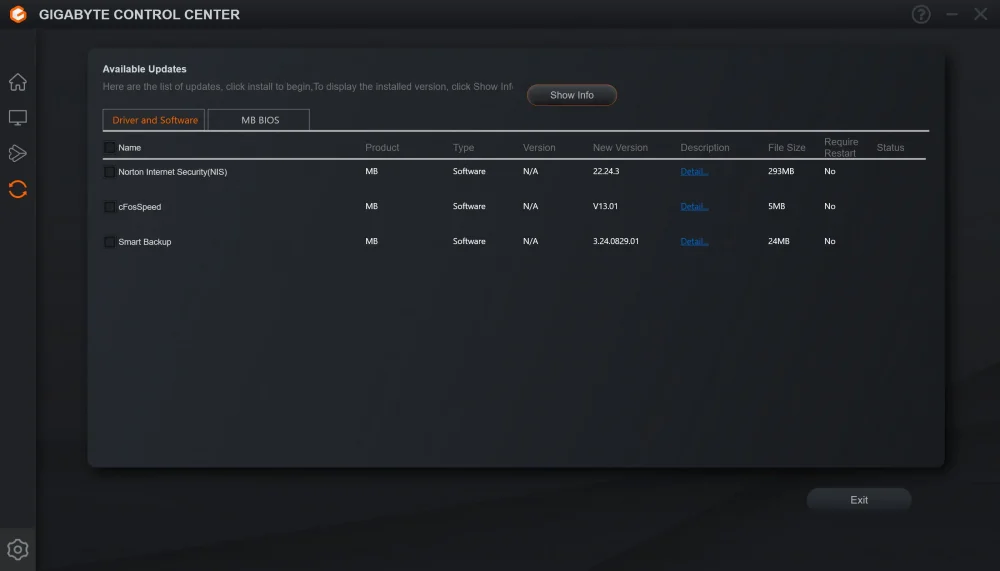Click the help question mark icon
Image resolution: width=1000 pixels, height=571 pixels.
tap(921, 14)
